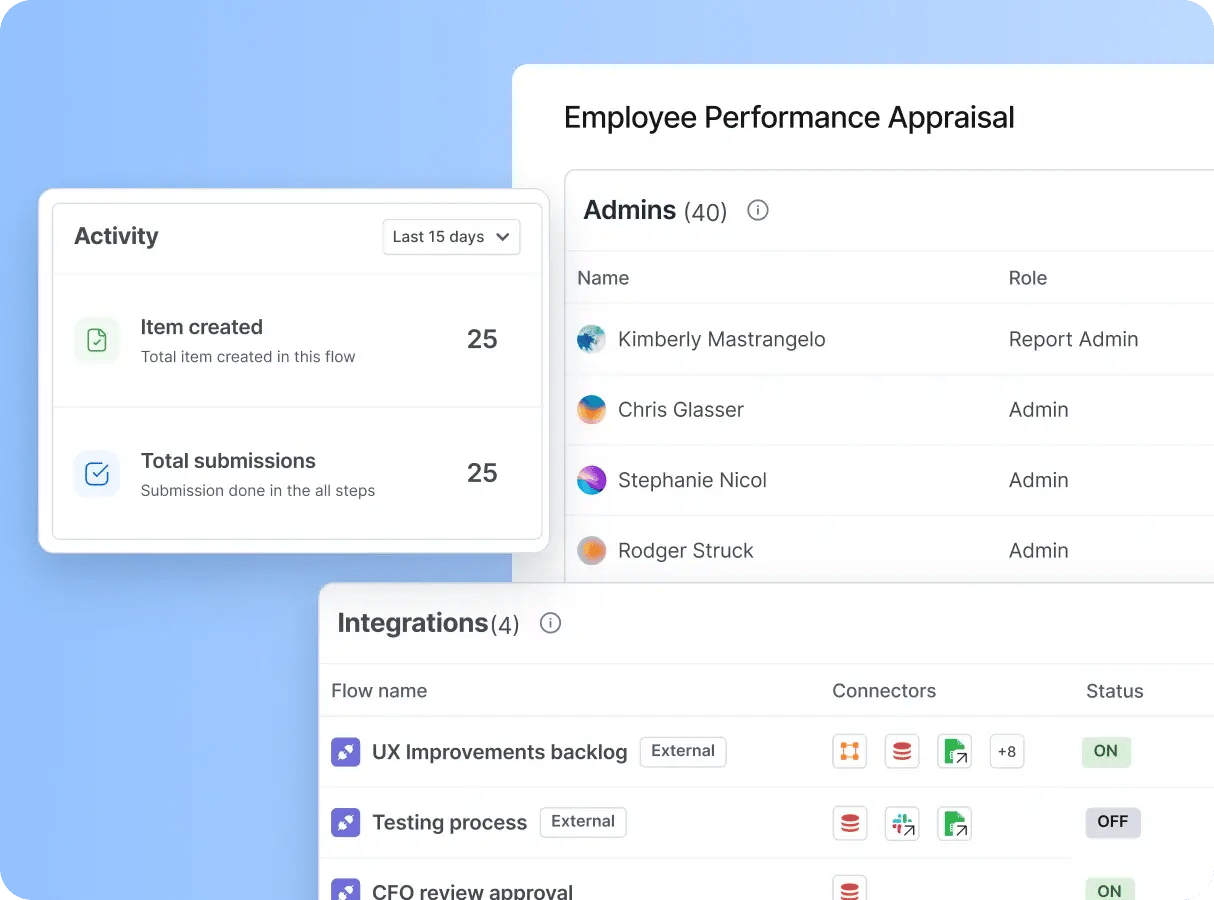This screenshot has width=1214, height=900.
Task: Click the blue Total submissions checkmark icon
Action: [x=97, y=474]
